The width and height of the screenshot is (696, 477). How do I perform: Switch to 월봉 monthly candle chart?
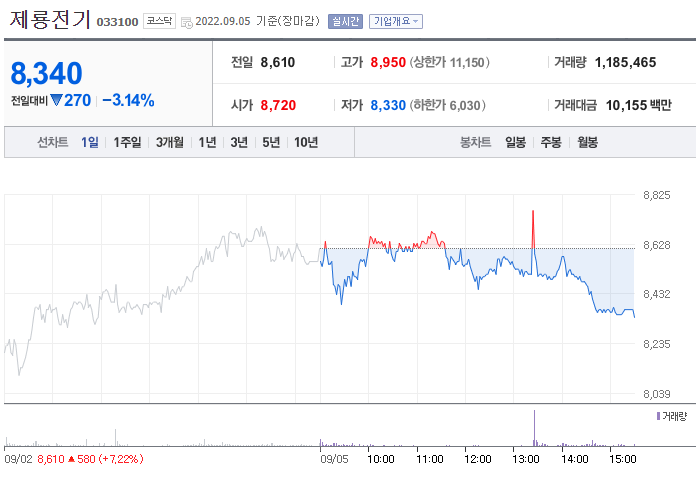click(x=587, y=142)
